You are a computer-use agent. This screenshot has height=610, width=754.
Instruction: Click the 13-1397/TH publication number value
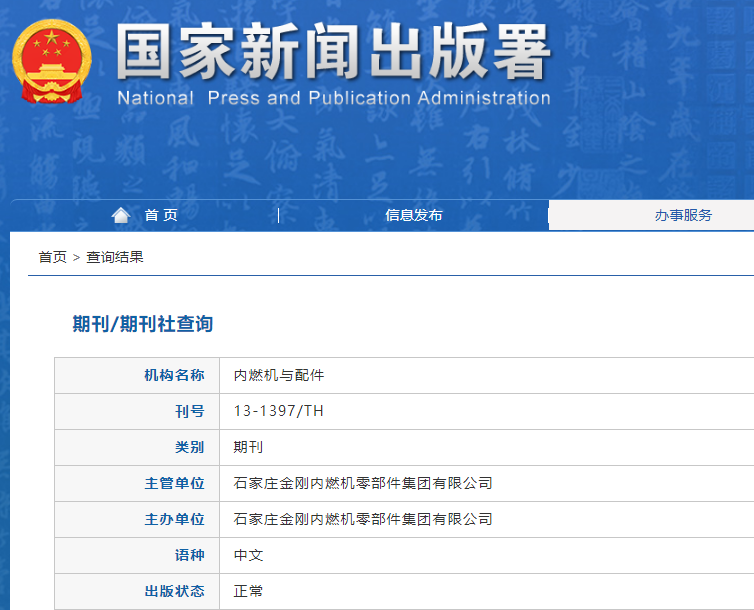click(x=279, y=411)
